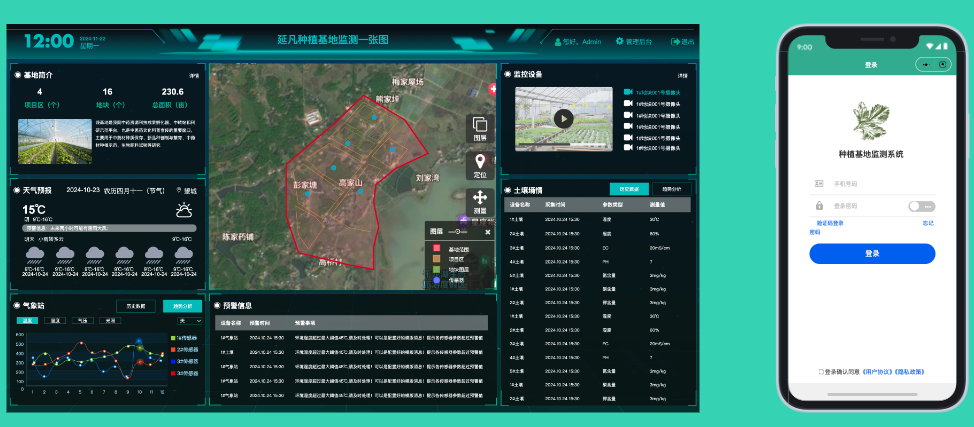The height and width of the screenshot is (427, 974).
Task: Expand 详情 in the 基地简介 panel
Action: [x=195, y=75]
